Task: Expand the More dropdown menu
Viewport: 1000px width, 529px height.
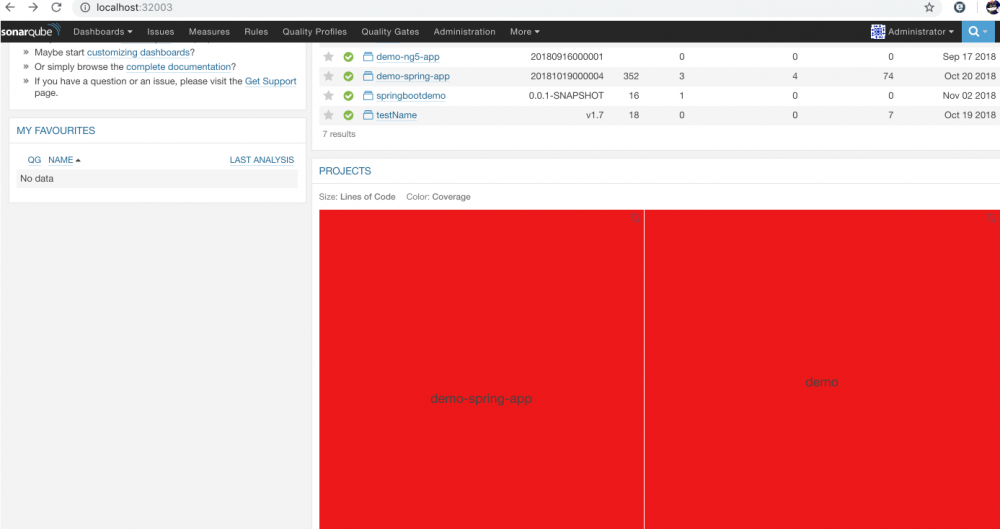Action: pos(524,31)
